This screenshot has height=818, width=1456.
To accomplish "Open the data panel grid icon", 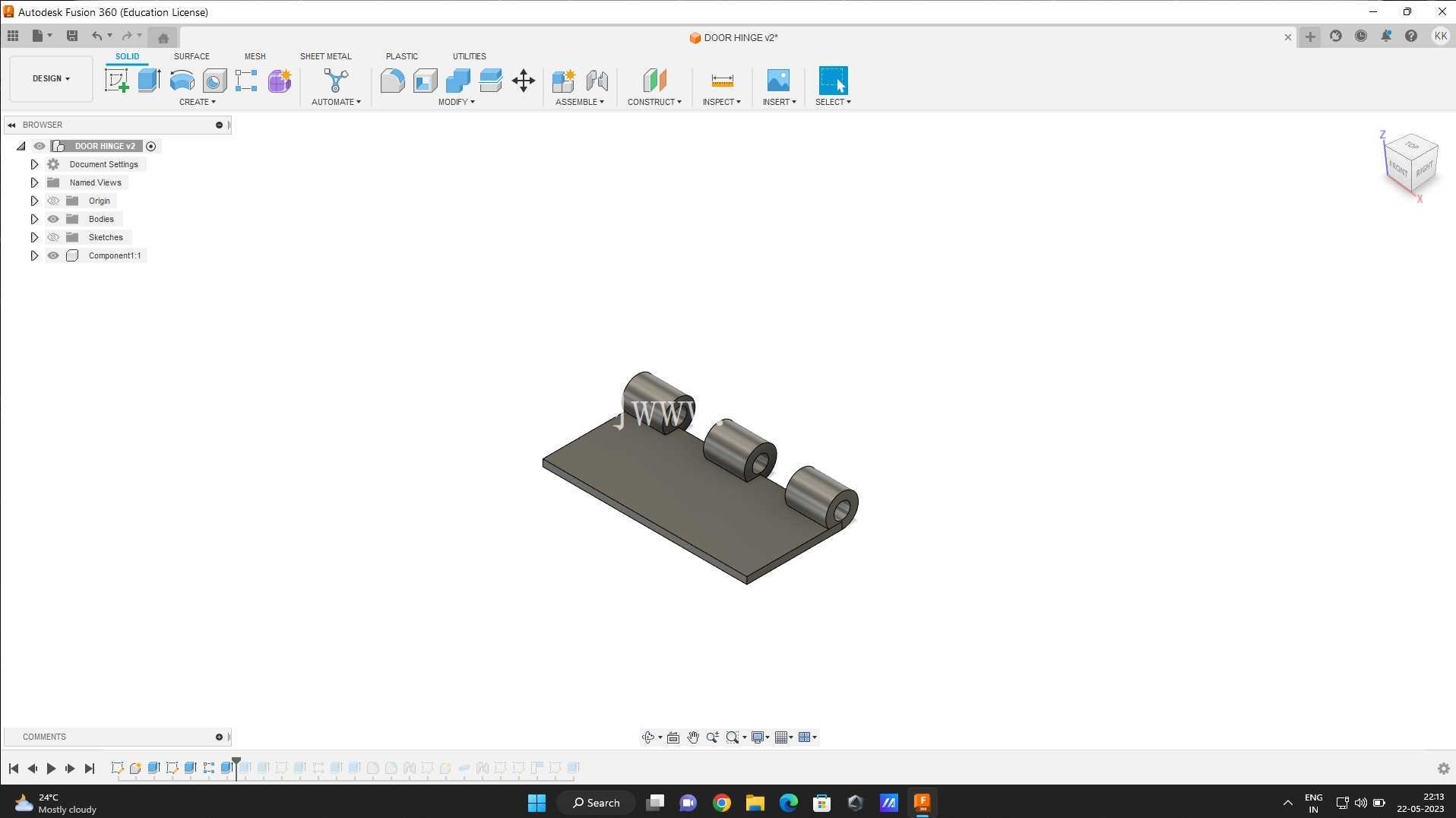I will click(x=13, y=36).
